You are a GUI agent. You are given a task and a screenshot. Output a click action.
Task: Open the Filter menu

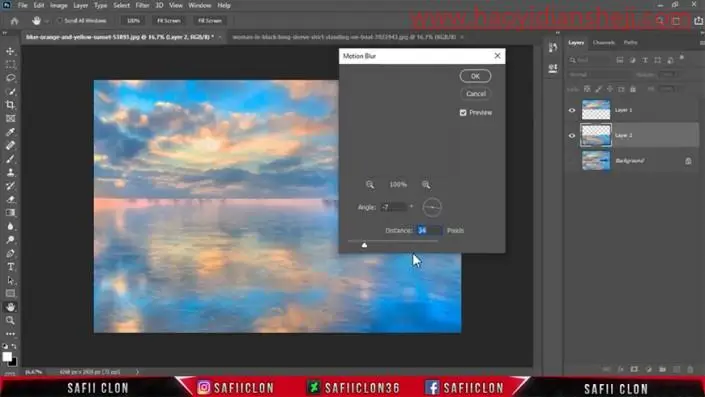coord(142,5)
